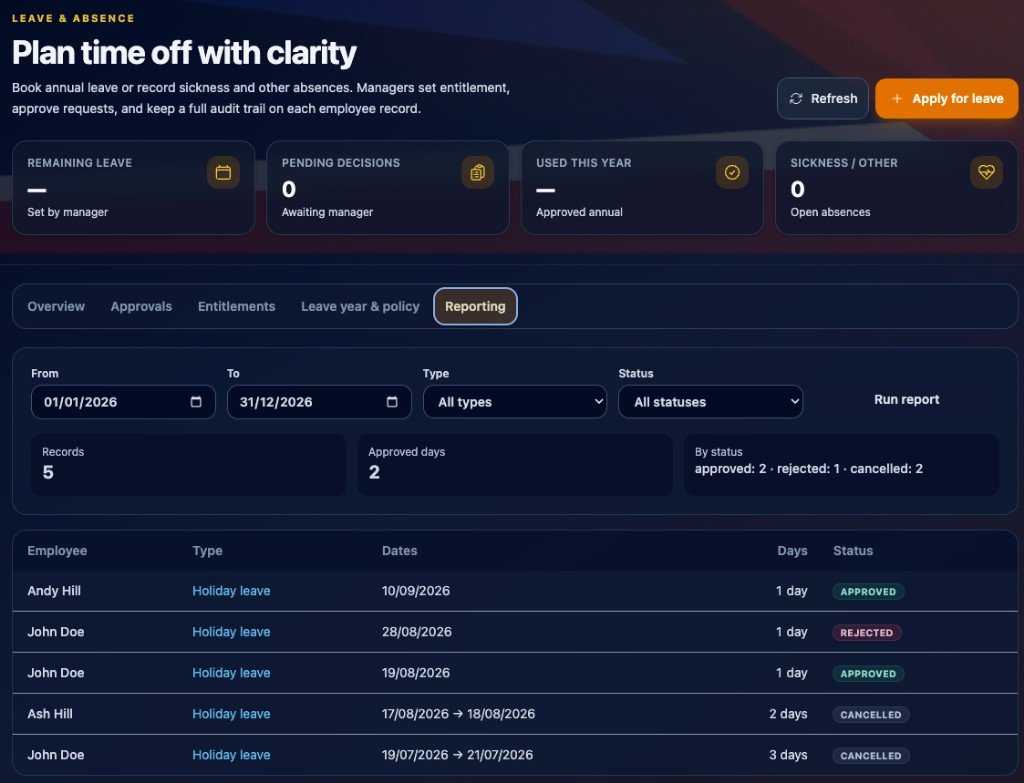Screen dimensions: 1024x783
Task: Switch to the Overview tab
Action: coord(56,306)
